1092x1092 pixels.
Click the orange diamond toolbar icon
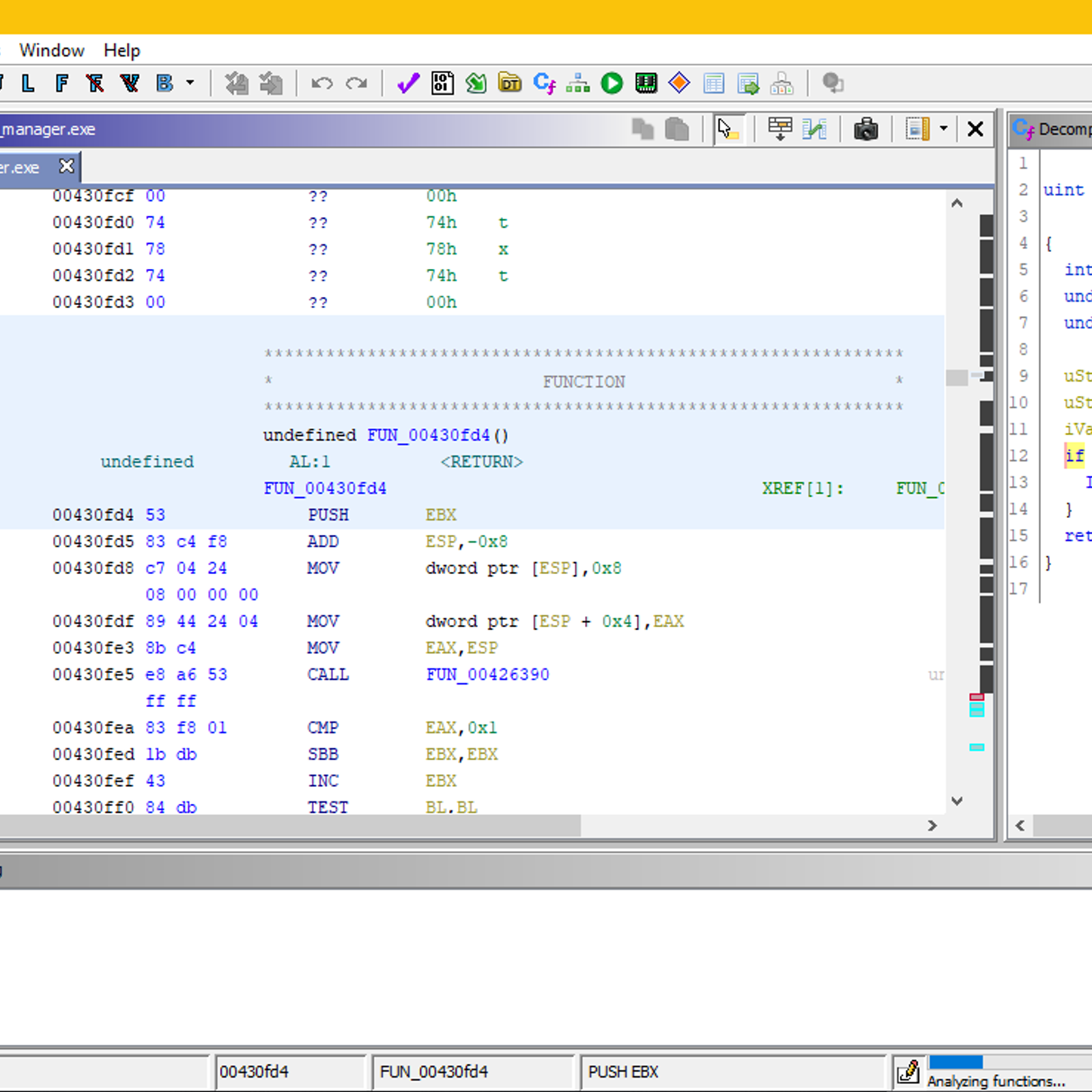click(x=679, y=83)
